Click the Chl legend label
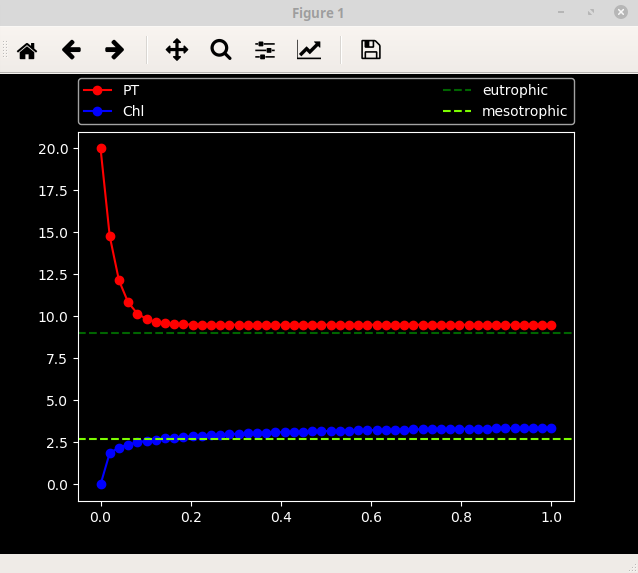The width and height of the screenshot is (638, 573). click(133, 111)
